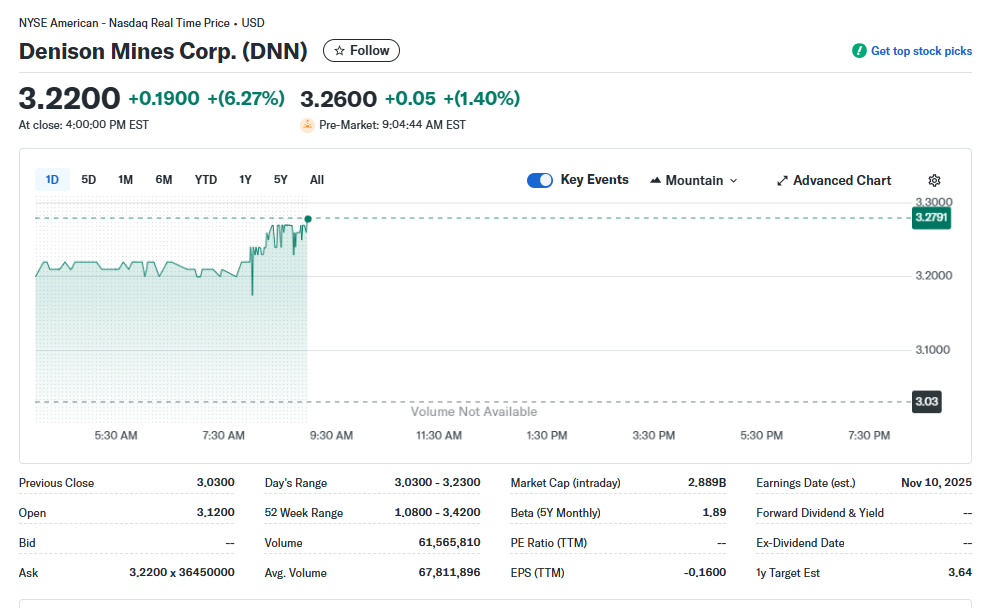Click the green top stock picks icon
This screenshot has height=608, width=993.
[859, 51]
